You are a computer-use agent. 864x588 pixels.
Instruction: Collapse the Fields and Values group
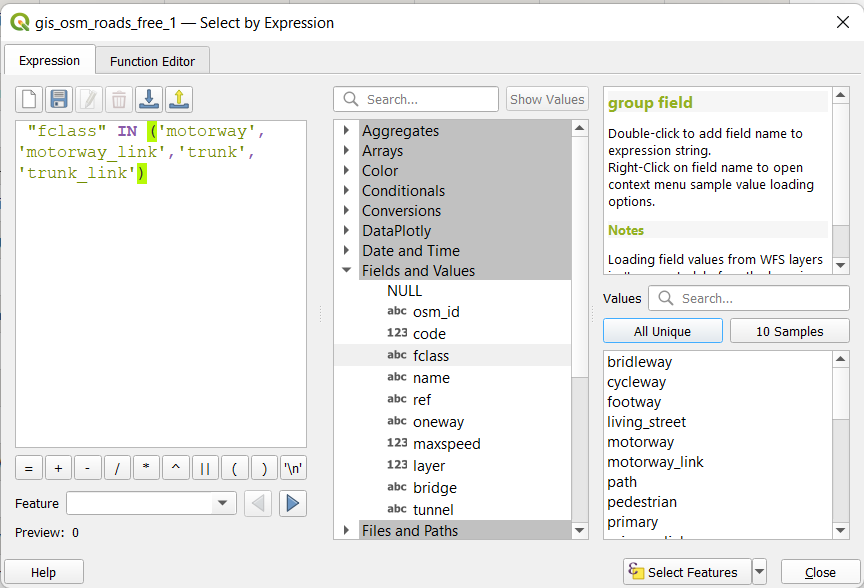[x=346, y=271]
